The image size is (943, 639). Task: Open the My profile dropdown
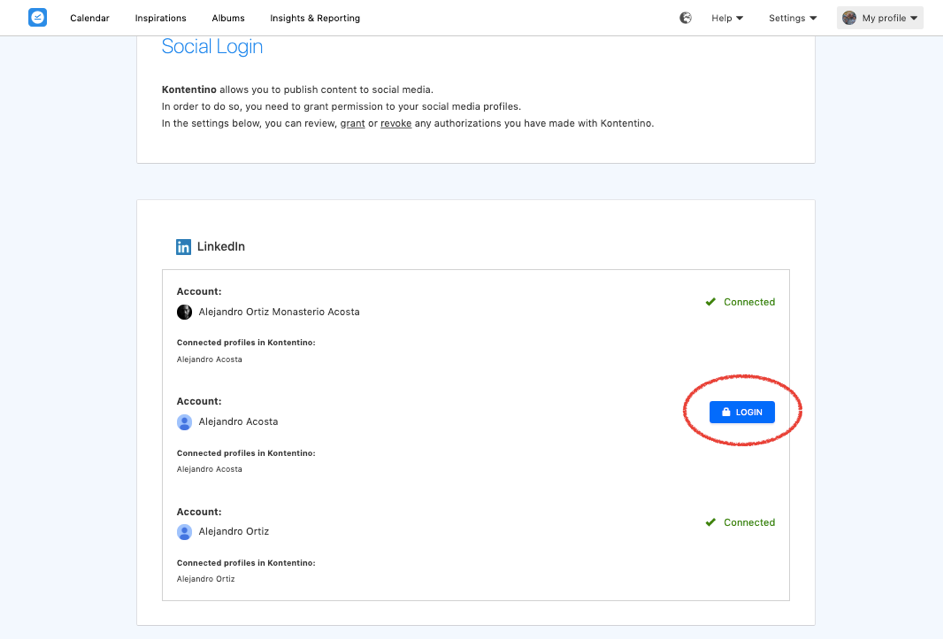pyautogui.click(x=880, y=18)
